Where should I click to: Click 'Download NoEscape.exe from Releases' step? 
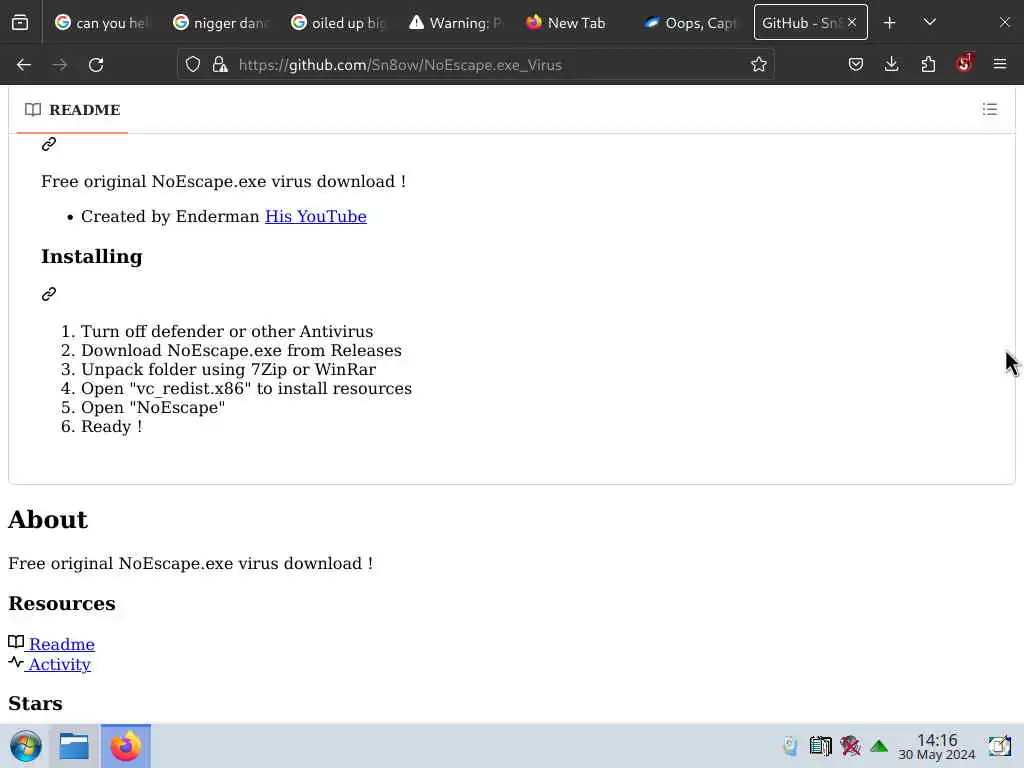click(241, 350)
